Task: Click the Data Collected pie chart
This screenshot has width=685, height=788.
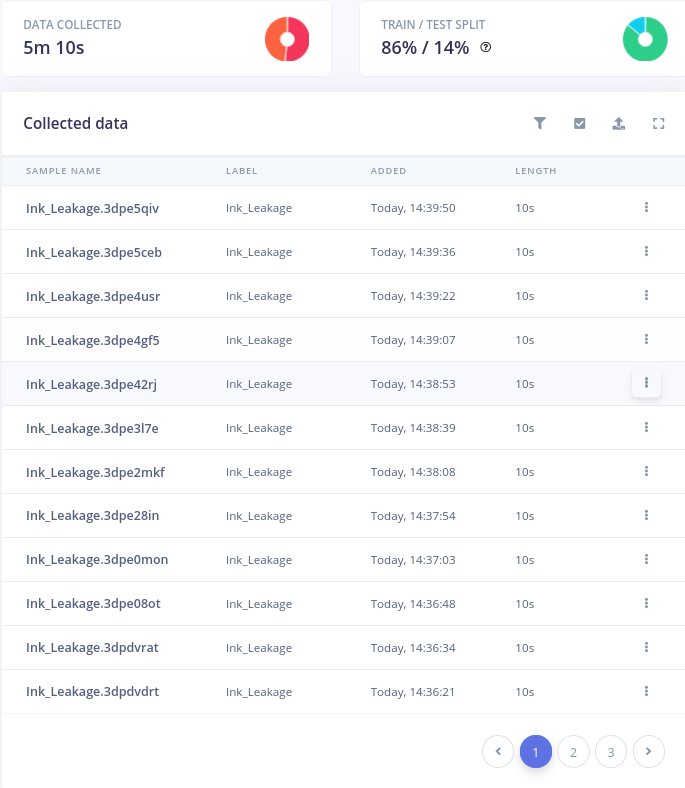Action: pyautogui.click(x=287, y=39)
